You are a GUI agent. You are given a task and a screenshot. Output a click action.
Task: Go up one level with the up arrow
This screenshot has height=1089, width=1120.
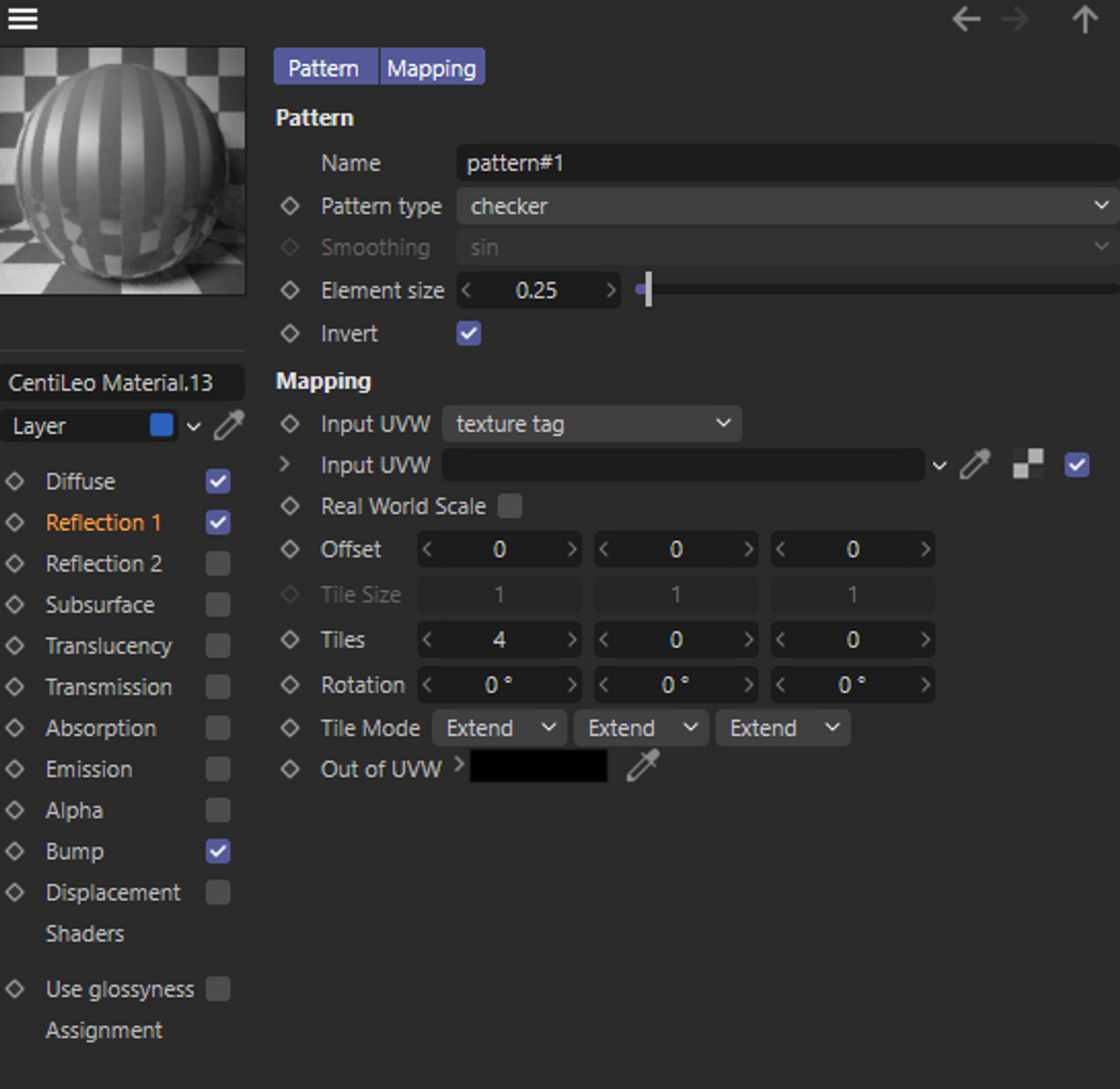(1085, 19)
